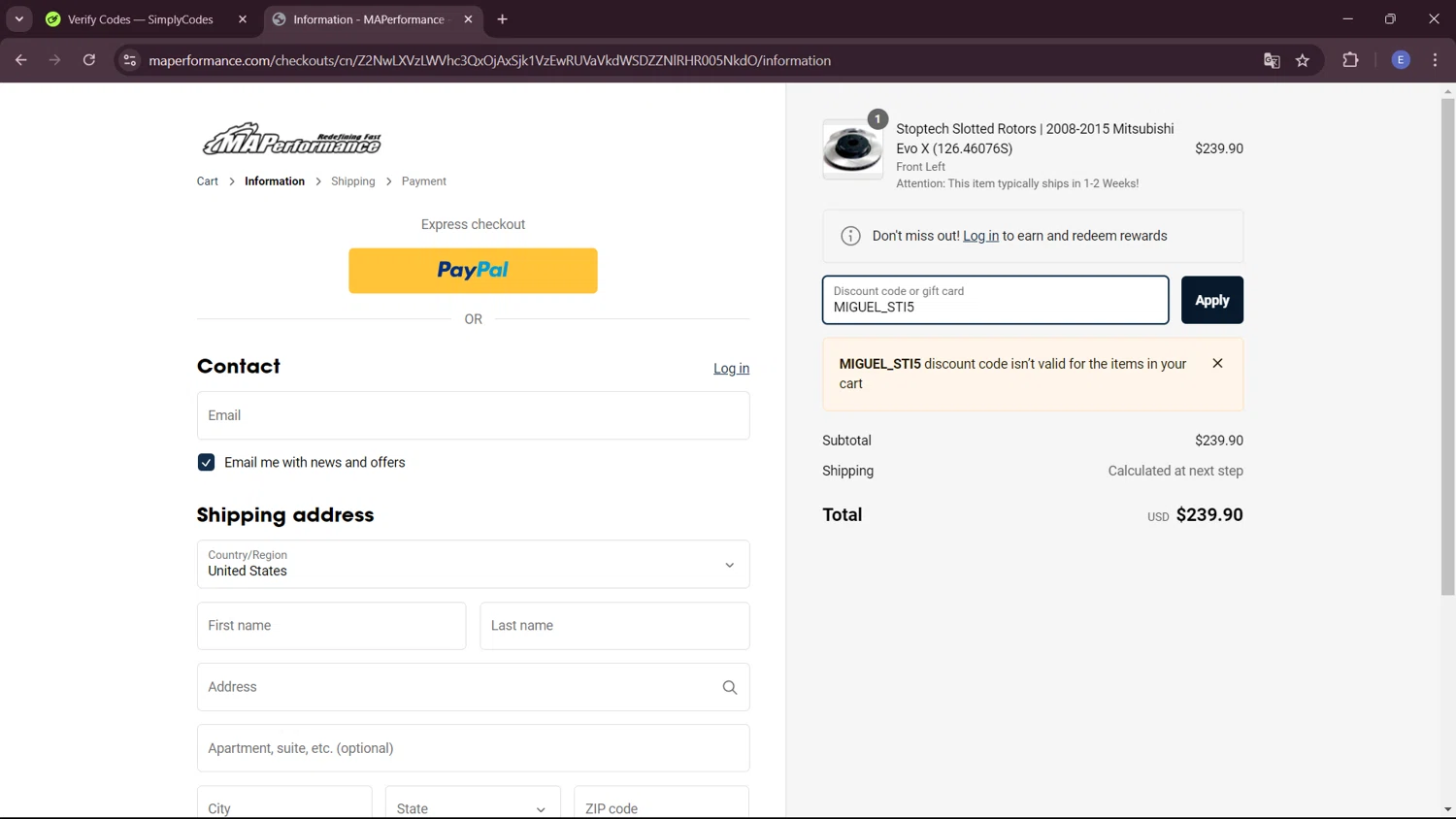Click the Address input field
Image resolution: width=1456 pixels, height=819 pixels.
tap(473, 687)
